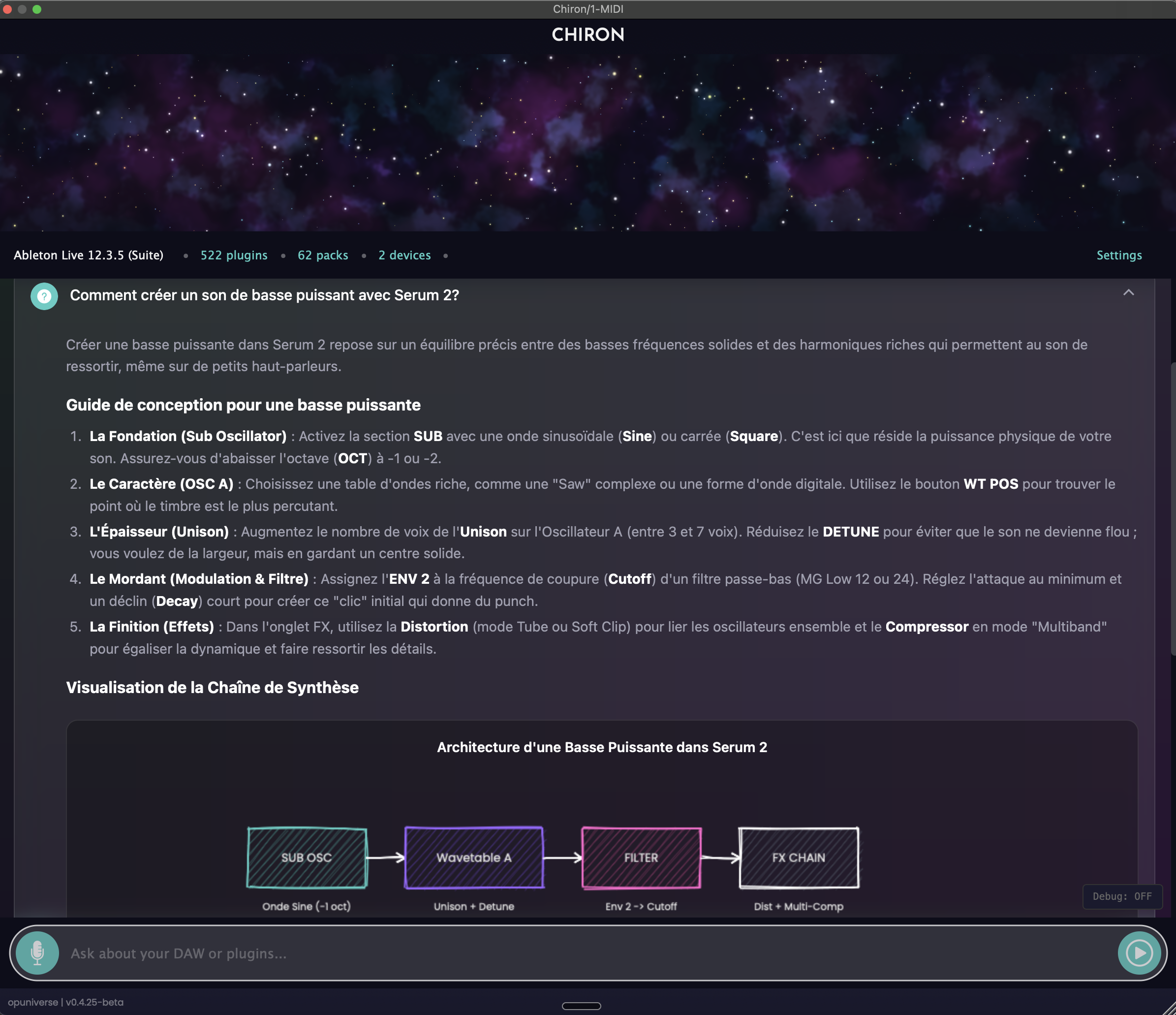Show the 2 devices

404,255
